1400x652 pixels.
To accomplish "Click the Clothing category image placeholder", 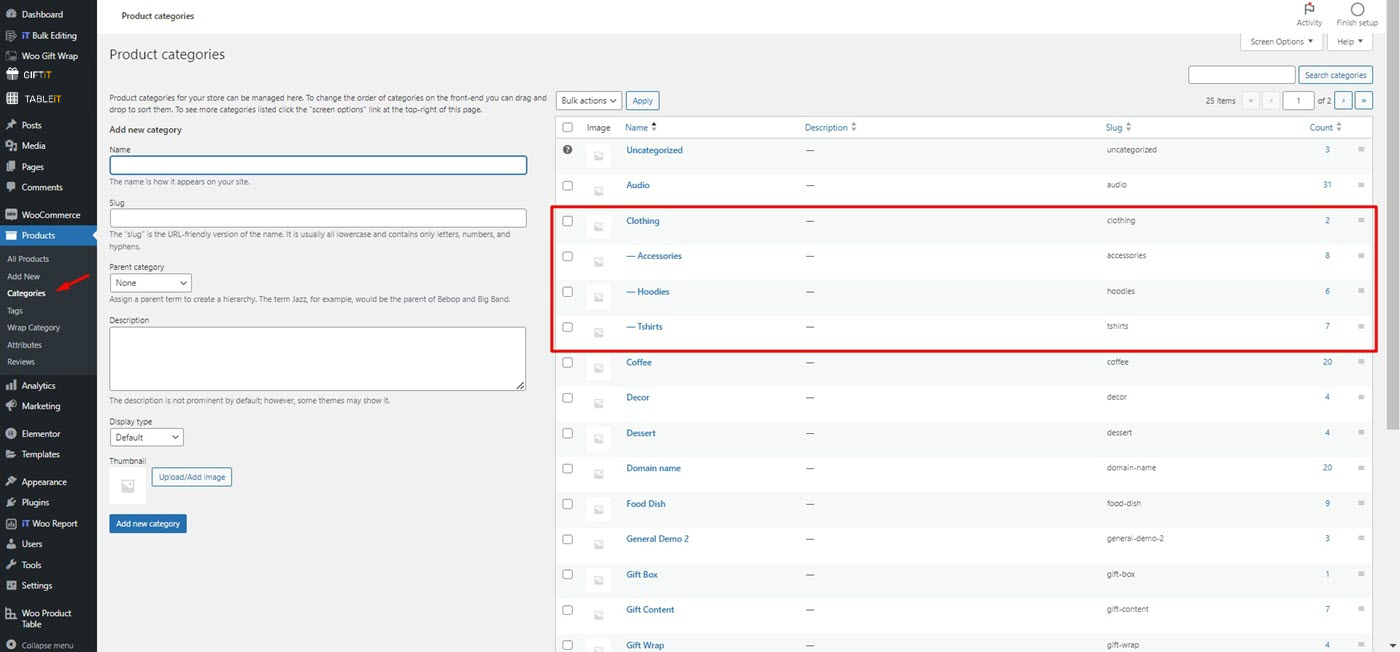I will 598,226.
